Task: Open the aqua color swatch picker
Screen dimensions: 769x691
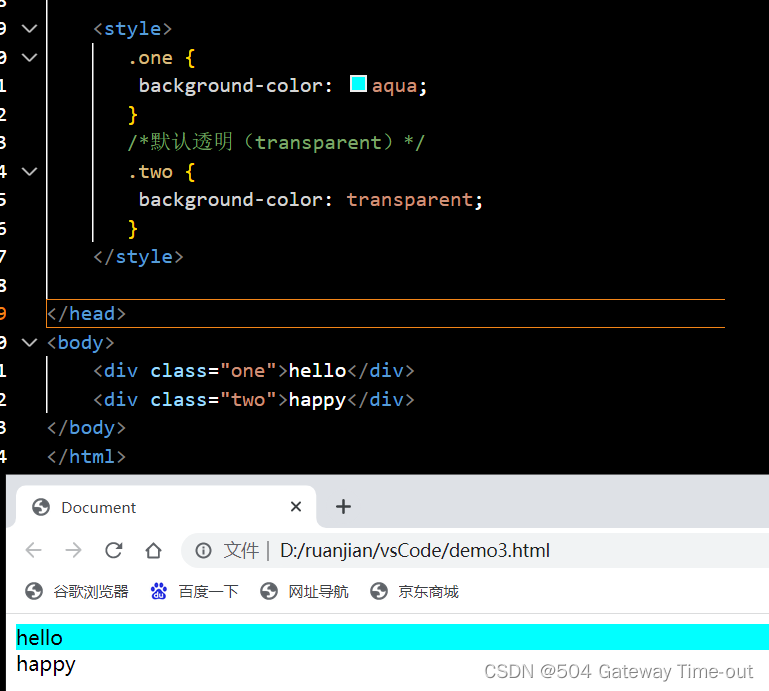Action: 358,84
